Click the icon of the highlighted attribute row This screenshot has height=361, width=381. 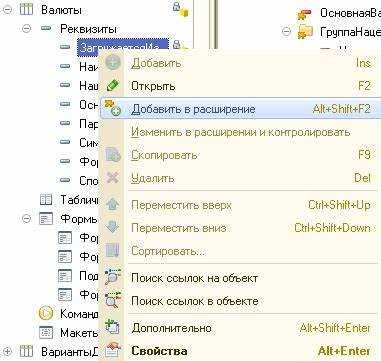[65, 47]
